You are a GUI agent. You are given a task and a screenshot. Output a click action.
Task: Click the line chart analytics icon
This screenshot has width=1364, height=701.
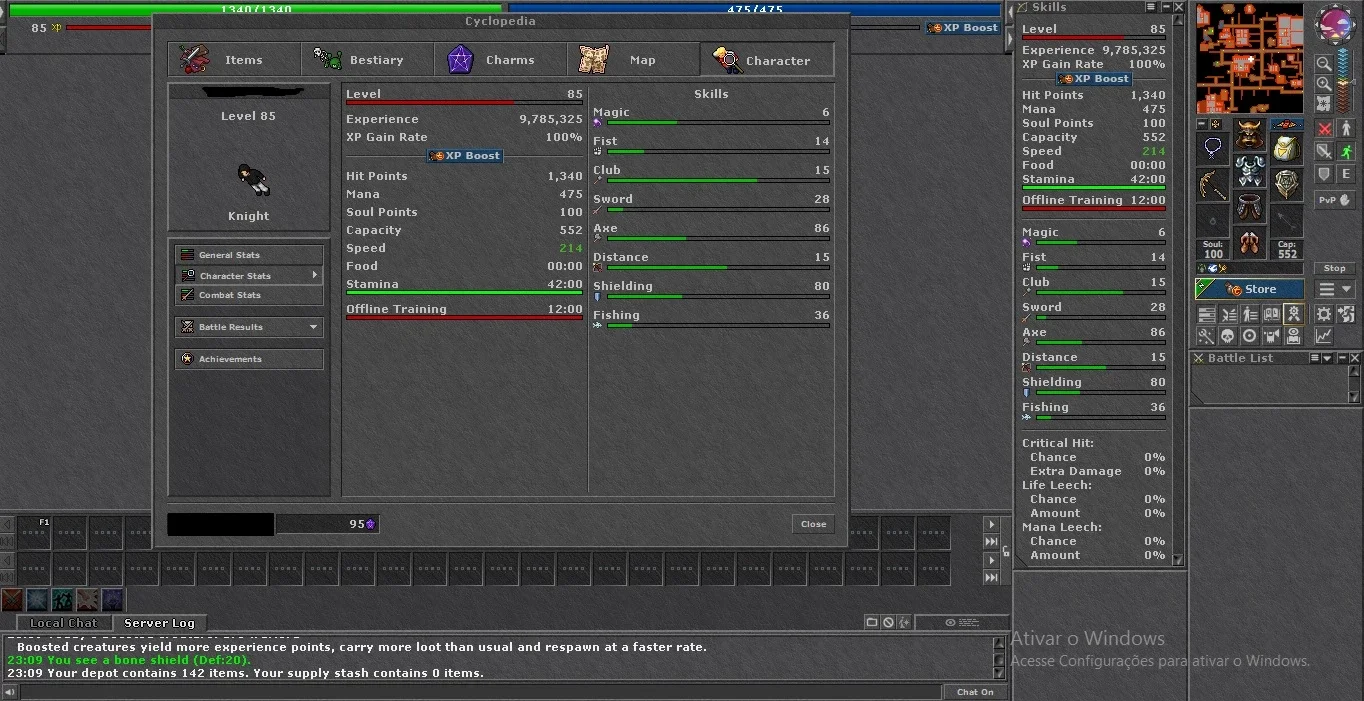(1323, 336)
